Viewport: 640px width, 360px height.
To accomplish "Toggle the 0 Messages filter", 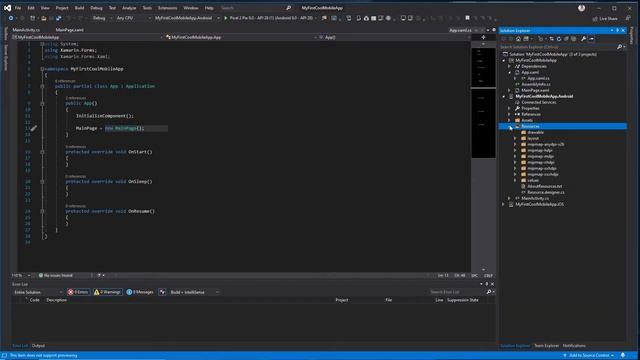I will tap(140, 292).
